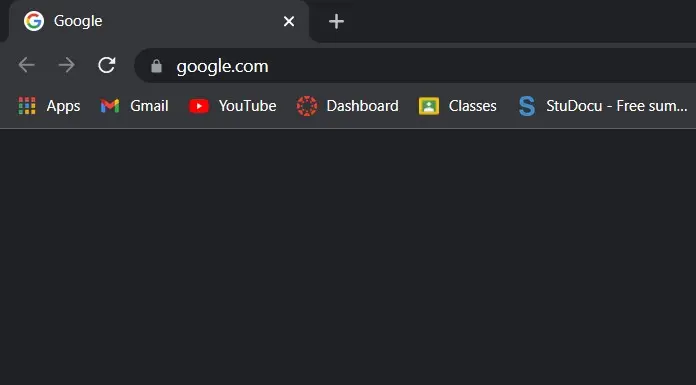Open the Gmail bookmark text
This screenshot has height=385, width=696.
(149, 106)
